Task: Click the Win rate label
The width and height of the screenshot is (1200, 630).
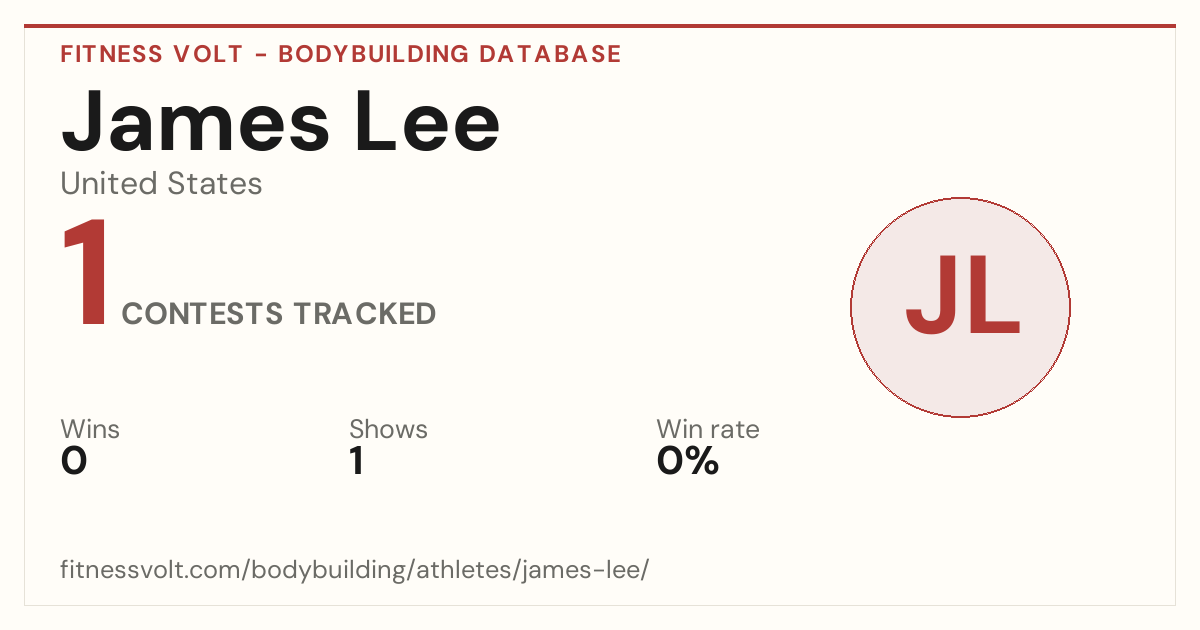Action: 708,429
